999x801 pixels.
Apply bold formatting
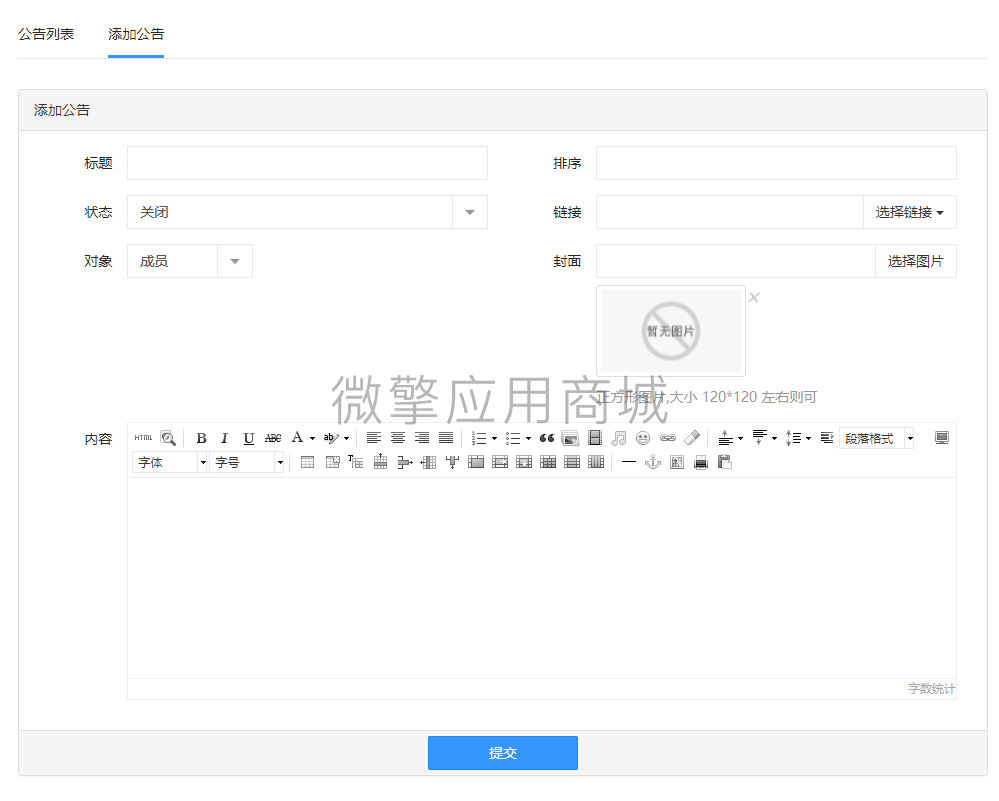201,438
